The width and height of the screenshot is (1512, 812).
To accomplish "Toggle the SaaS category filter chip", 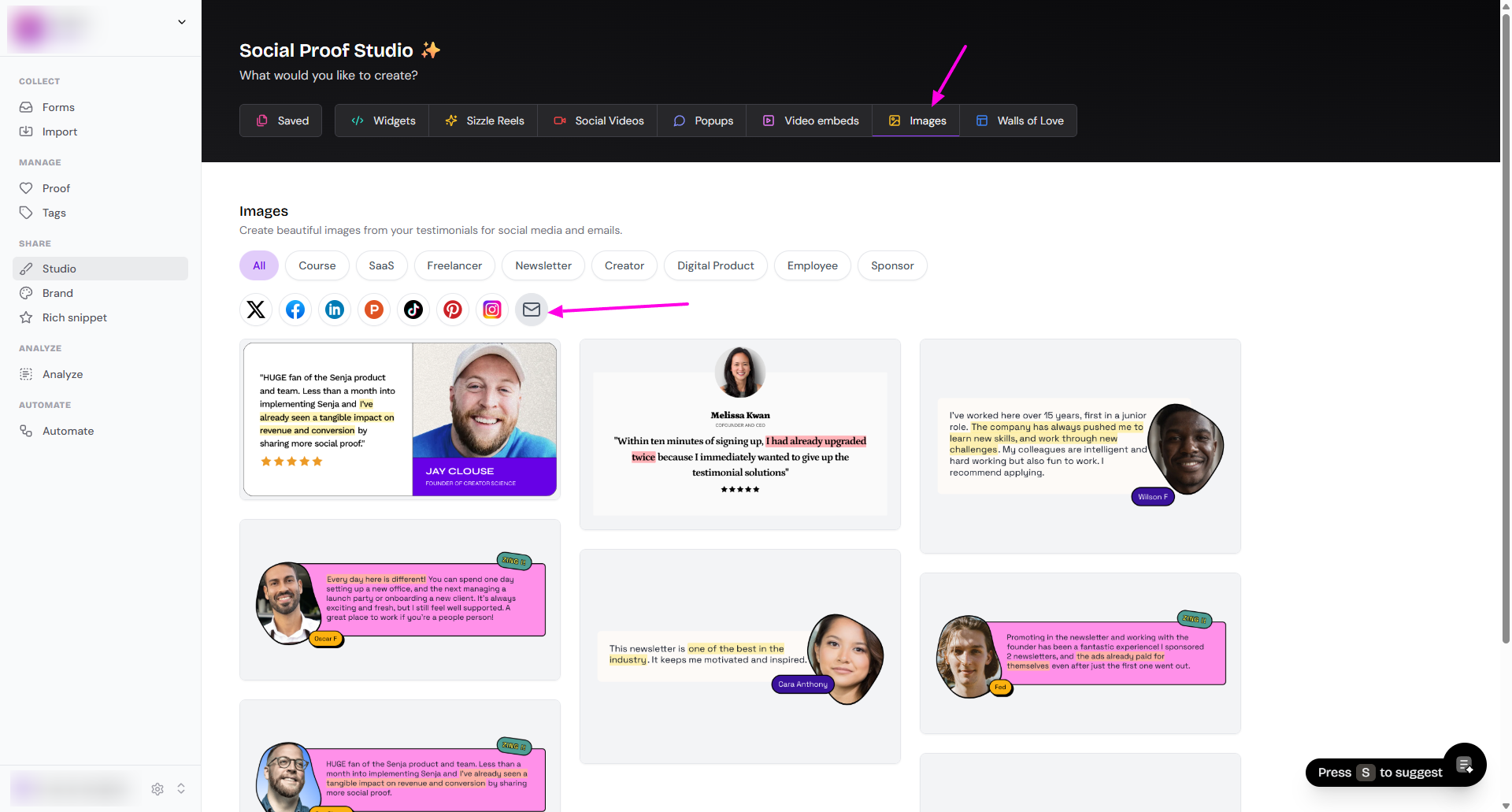I will coord(381,265).
